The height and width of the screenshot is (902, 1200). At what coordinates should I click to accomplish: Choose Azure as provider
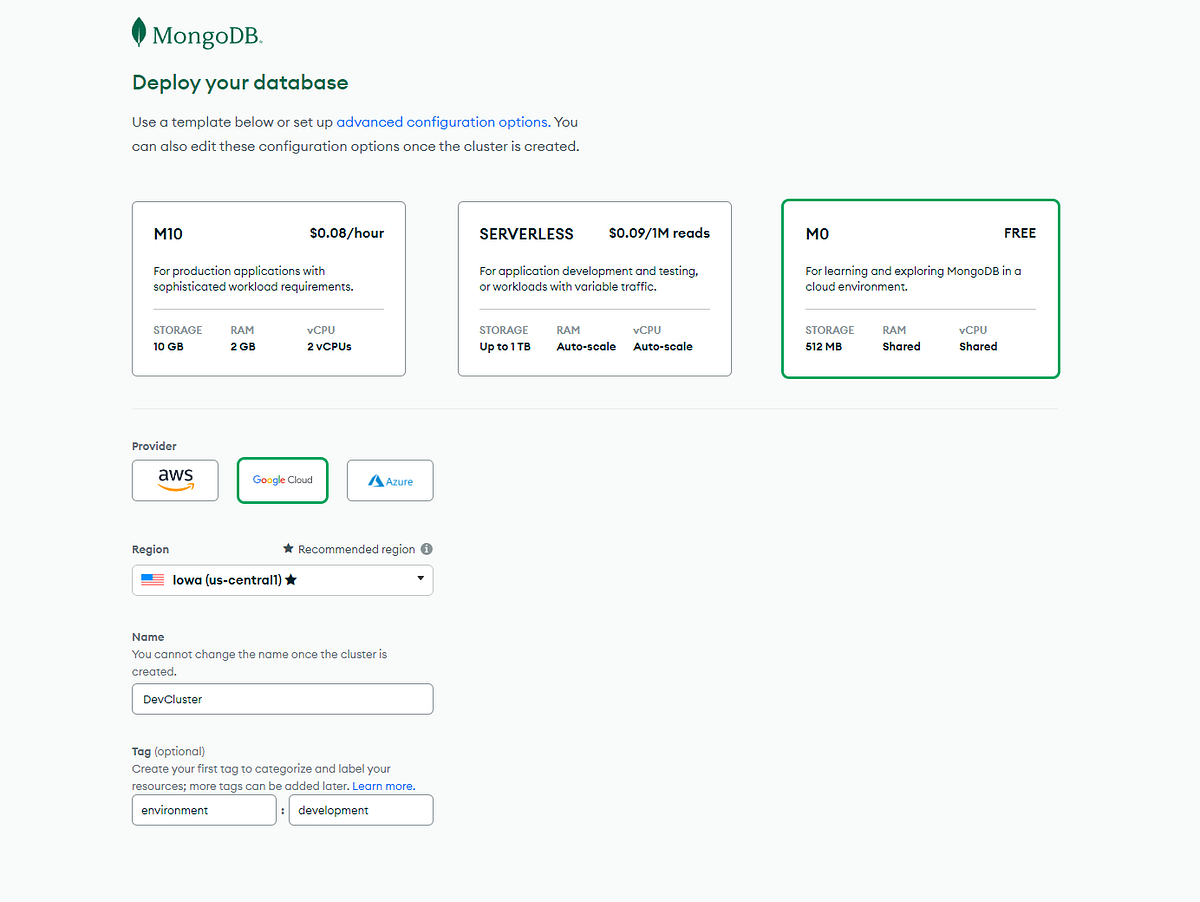point(390,480)
